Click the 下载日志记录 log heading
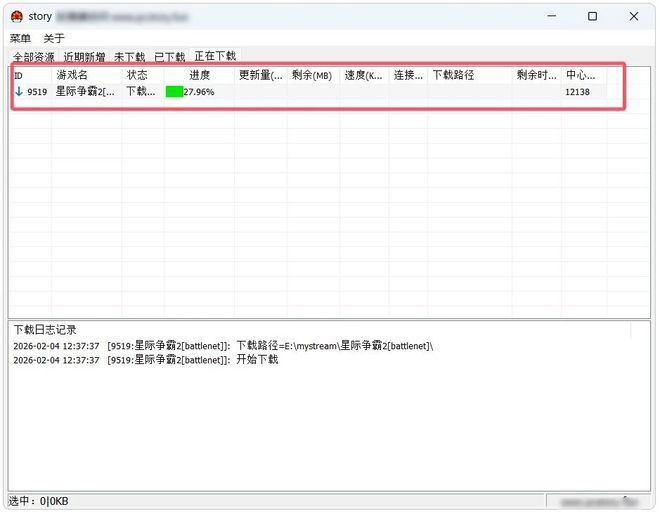The image size is (660, 514). point(45,330)
